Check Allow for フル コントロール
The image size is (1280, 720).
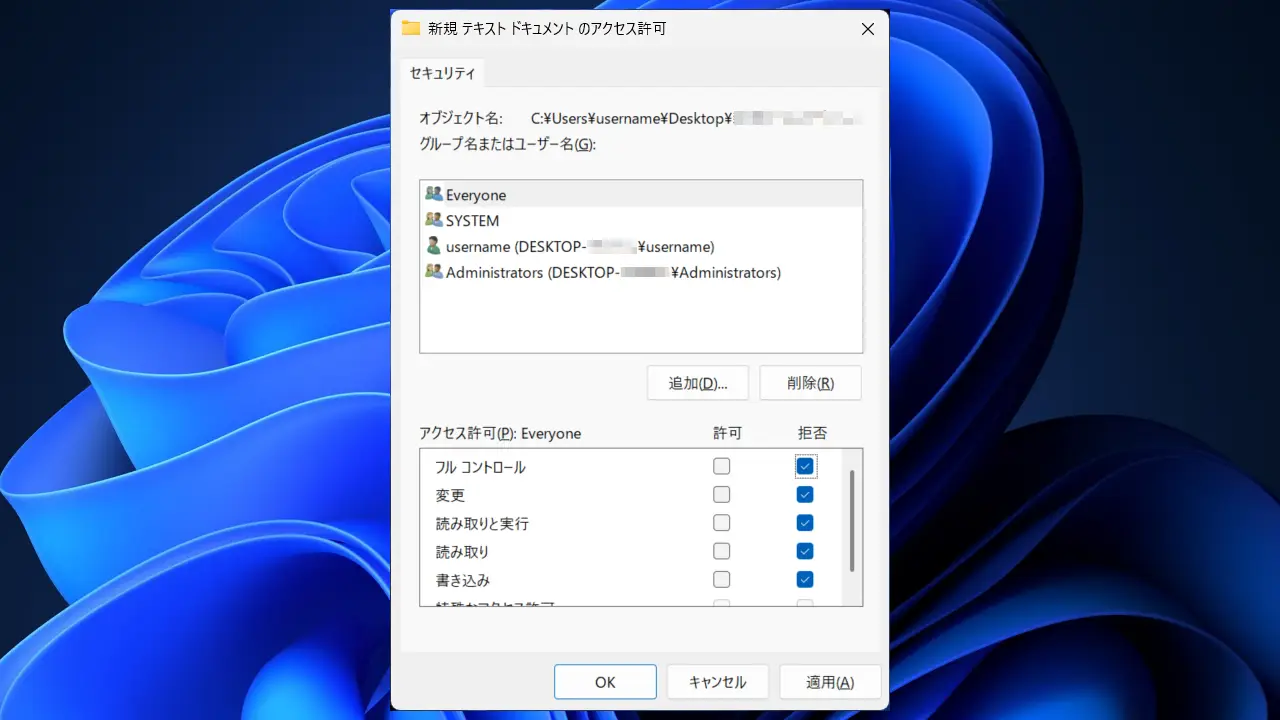click(x=722, y=466)
